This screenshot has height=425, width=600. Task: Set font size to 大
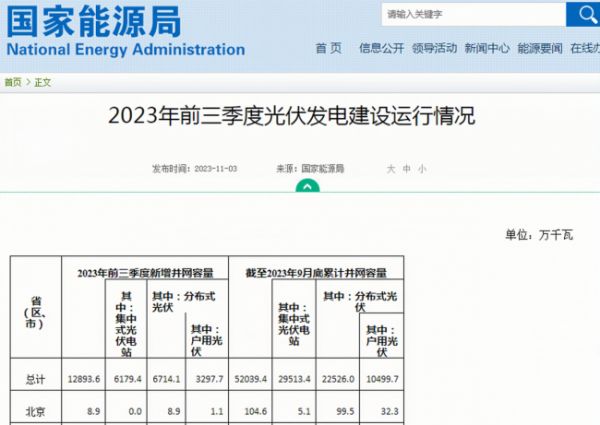391,169
